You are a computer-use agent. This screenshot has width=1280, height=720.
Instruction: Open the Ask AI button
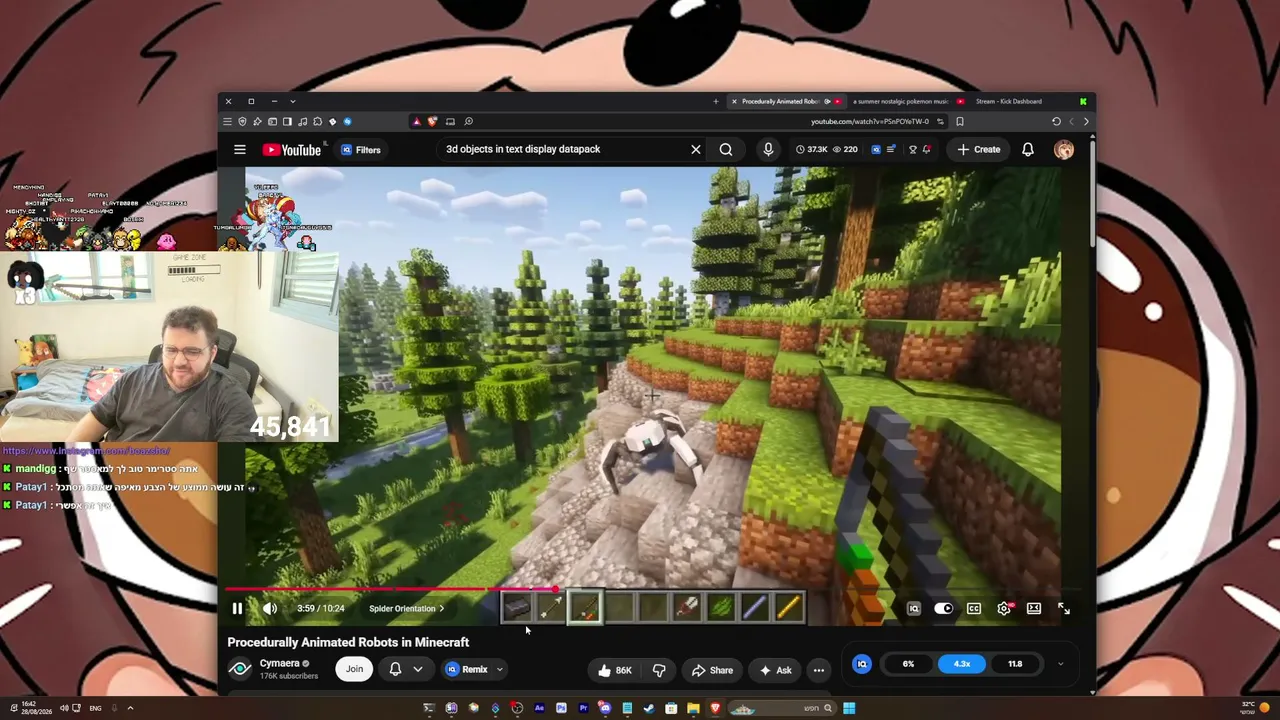pos(776,670)
